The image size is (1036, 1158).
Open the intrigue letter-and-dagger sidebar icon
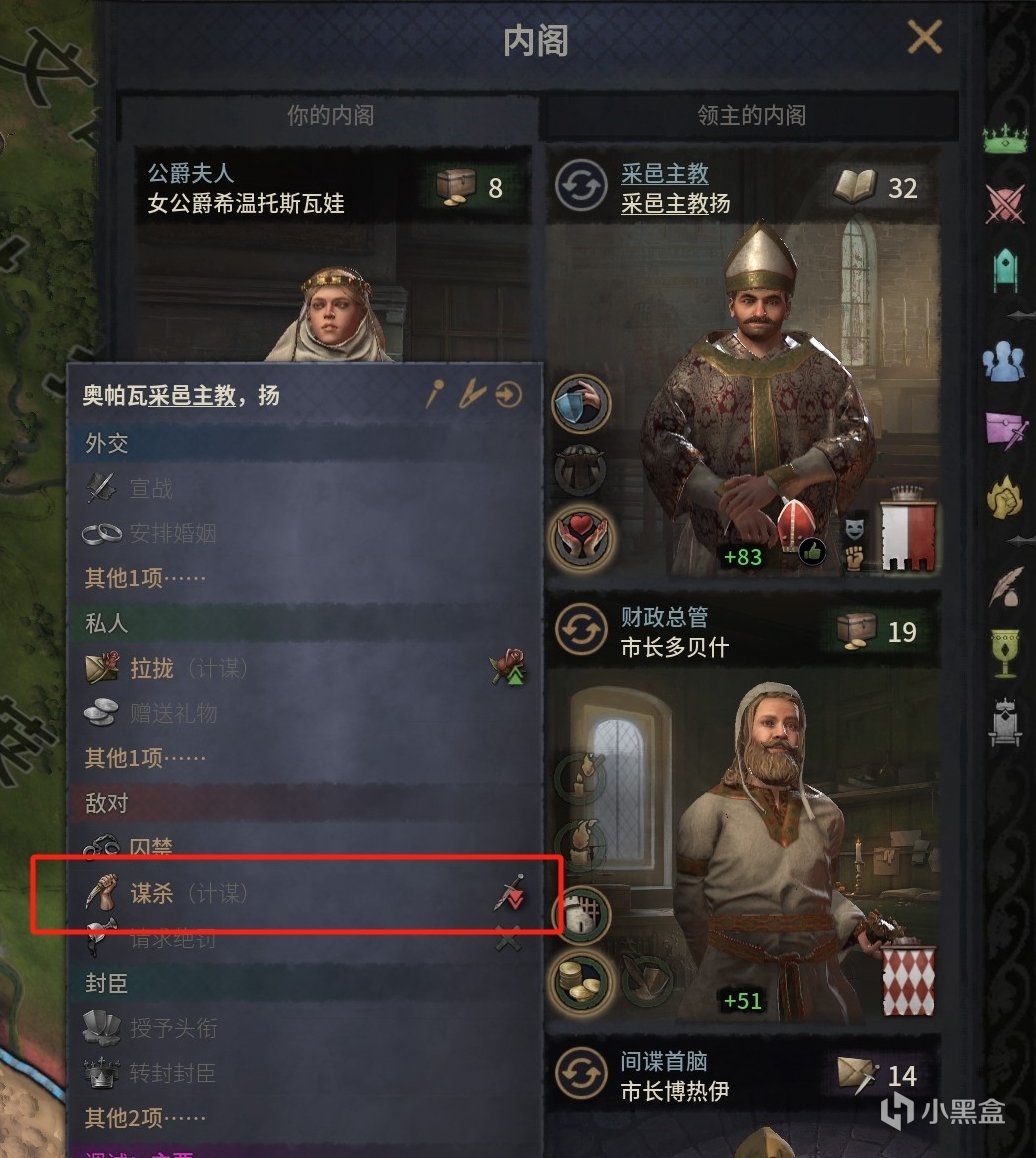tap(1006, 430)
